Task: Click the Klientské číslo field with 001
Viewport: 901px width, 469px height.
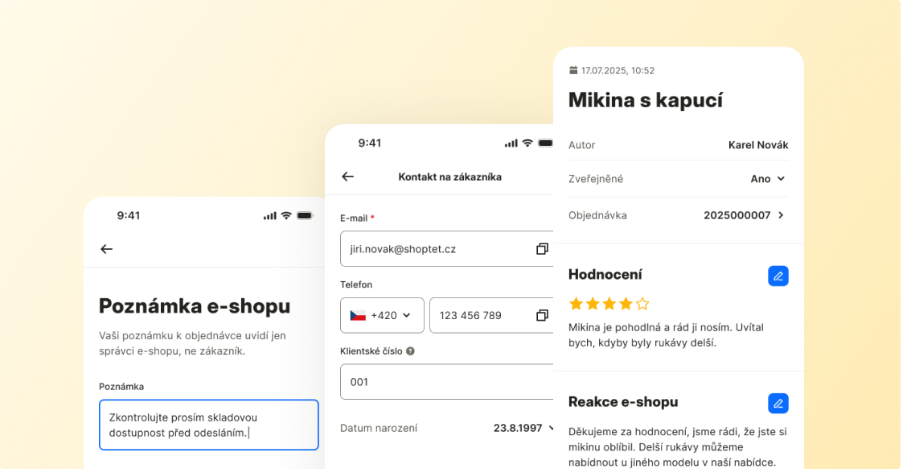Action: click(447, 382)
